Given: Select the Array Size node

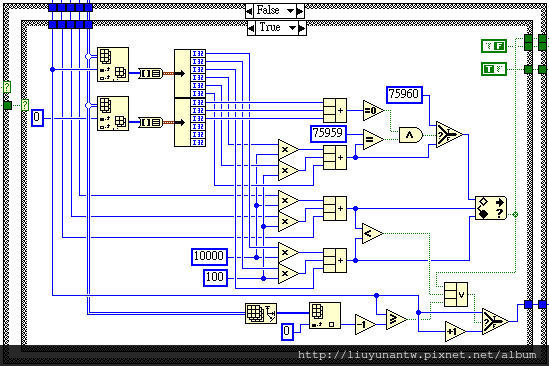Looking at the screenshot, I should pos(261,313).
